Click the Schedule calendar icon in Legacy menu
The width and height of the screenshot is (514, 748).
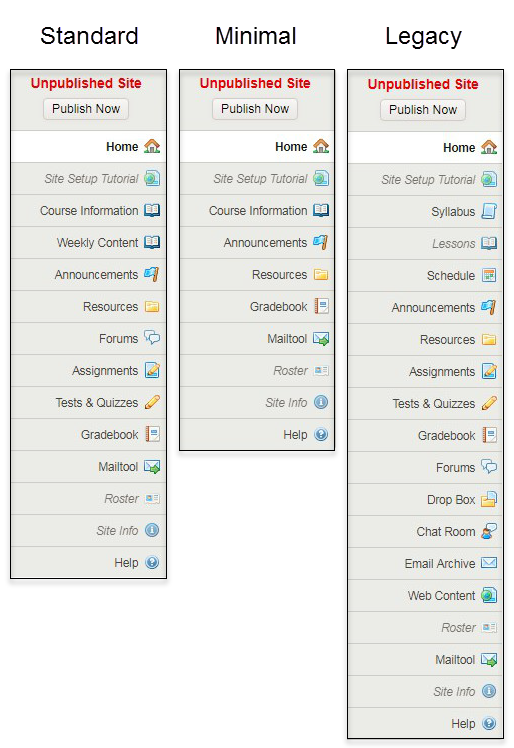point(489,275)
